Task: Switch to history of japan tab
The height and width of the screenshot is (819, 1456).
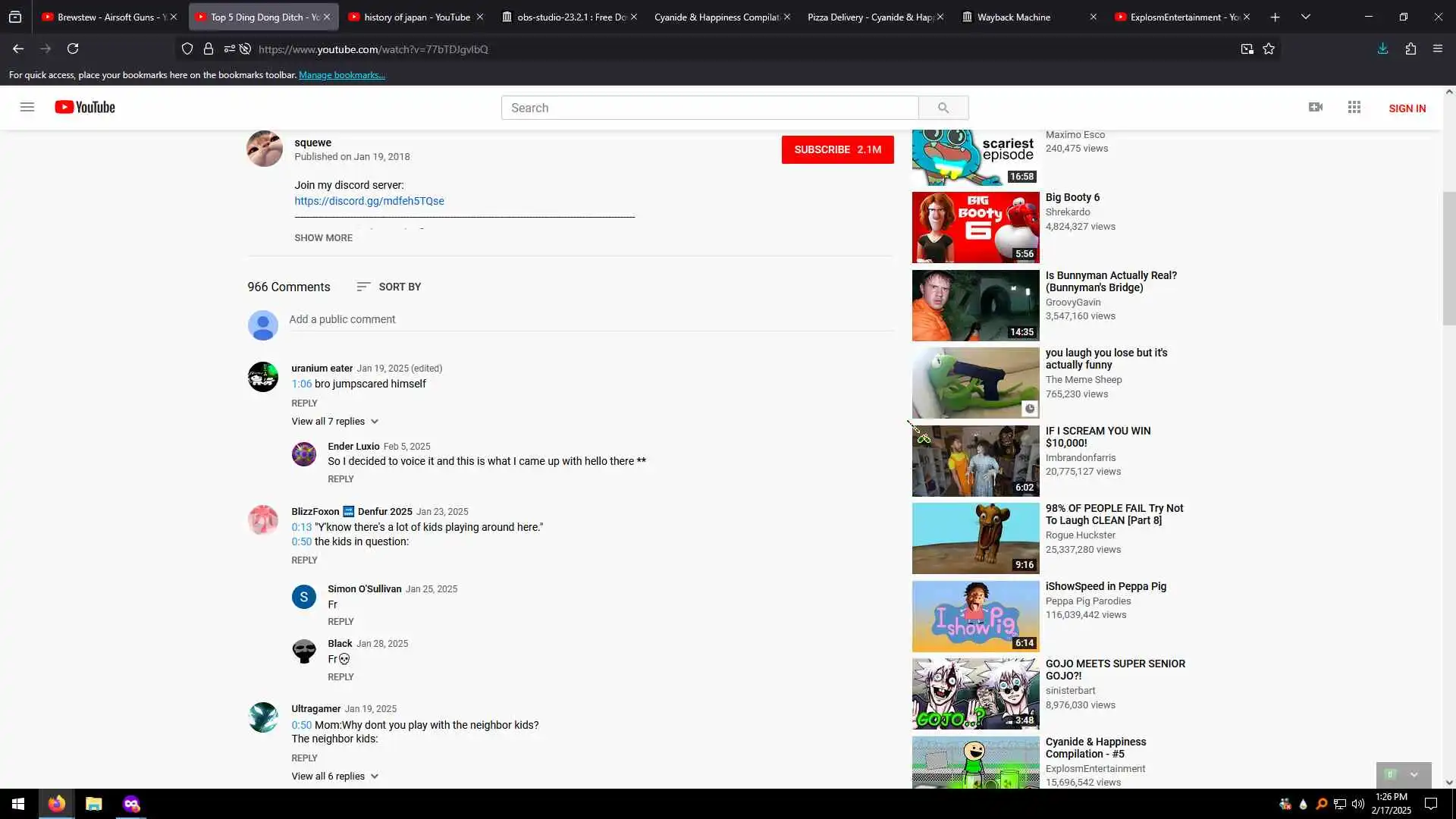Action: [416, 17]
